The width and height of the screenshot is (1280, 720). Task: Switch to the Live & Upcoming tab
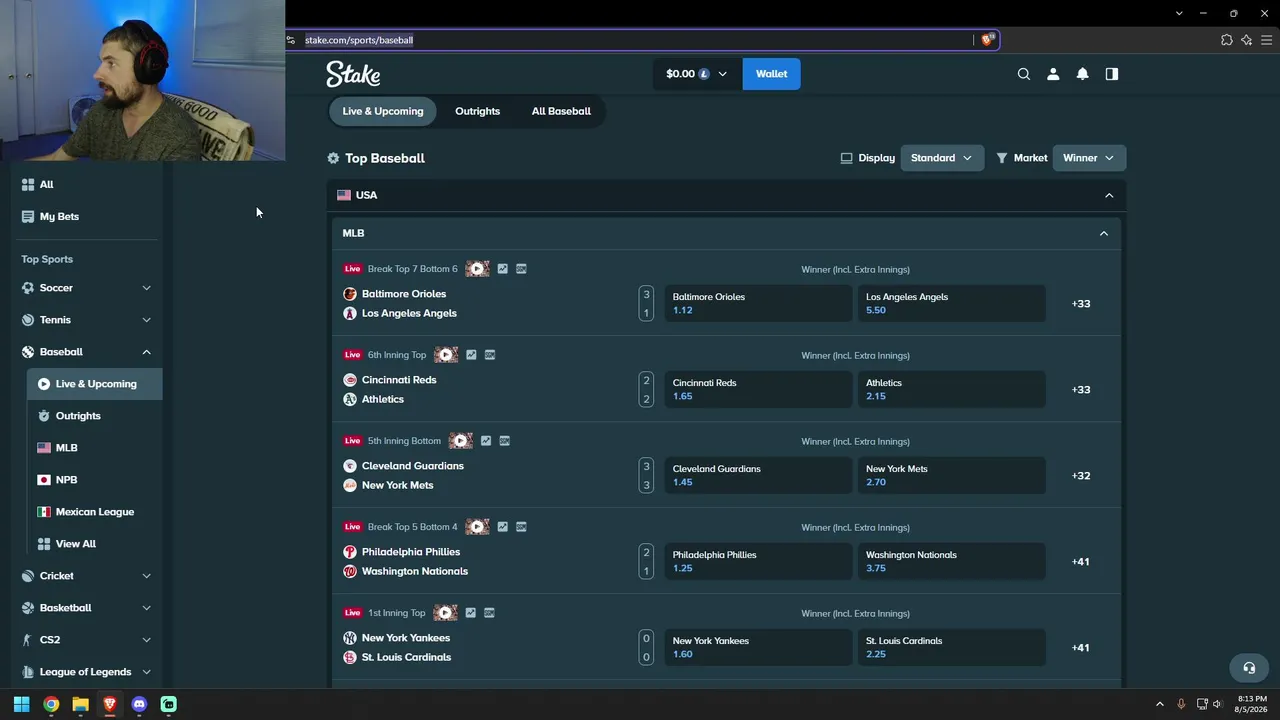click(x=383, y=111)
